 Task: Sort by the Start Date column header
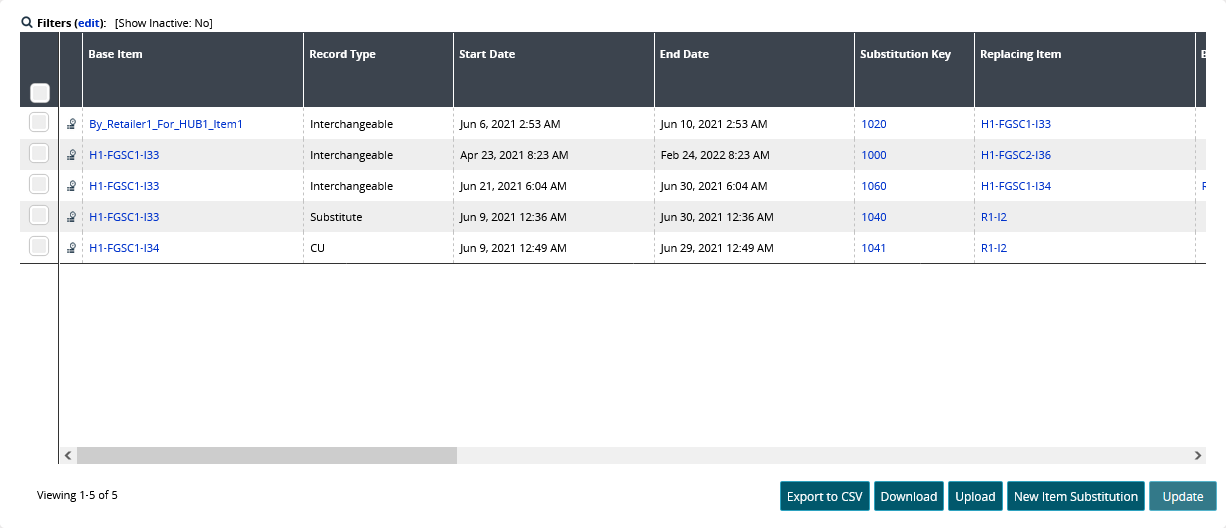(x=487, y=54)
